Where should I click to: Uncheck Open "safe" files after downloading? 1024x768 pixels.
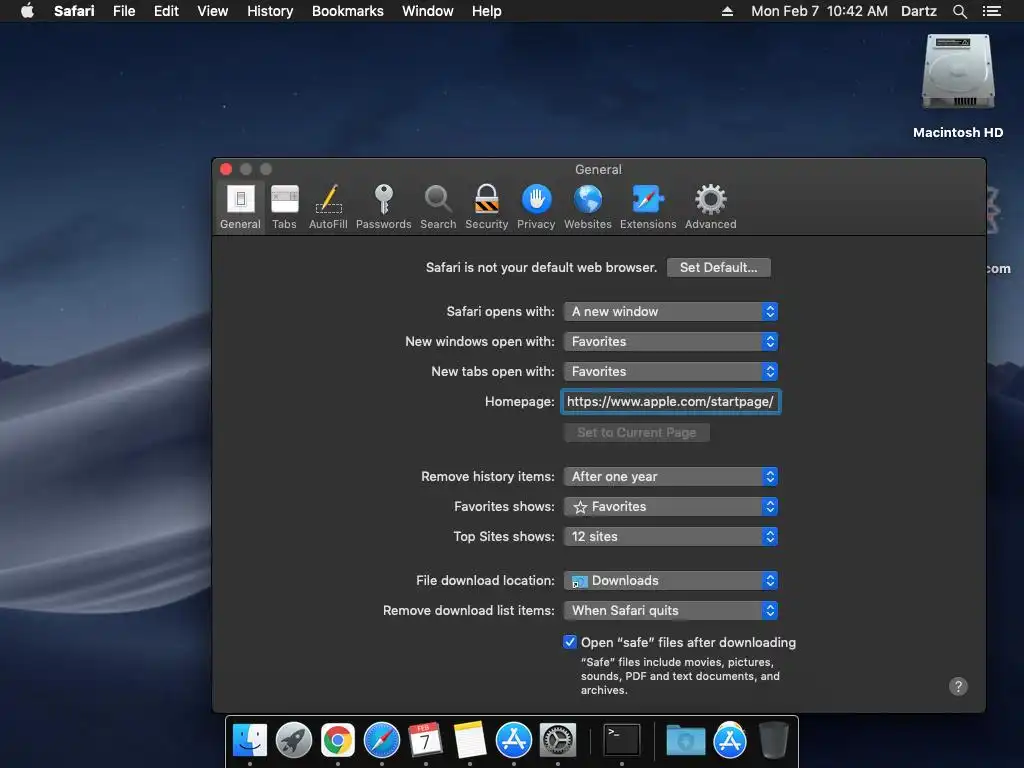pos(570,642)
